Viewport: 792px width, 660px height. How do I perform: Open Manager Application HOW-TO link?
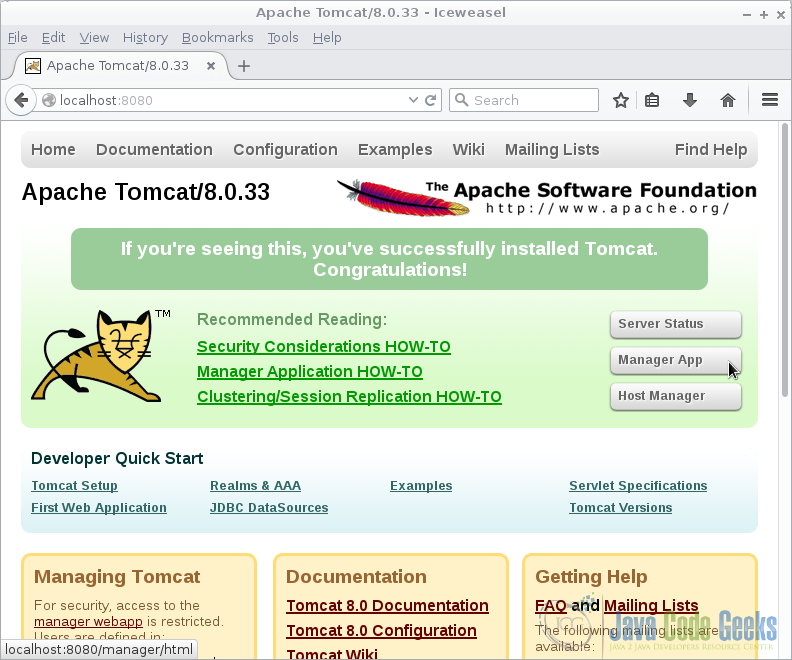click(x=310, y=372)
